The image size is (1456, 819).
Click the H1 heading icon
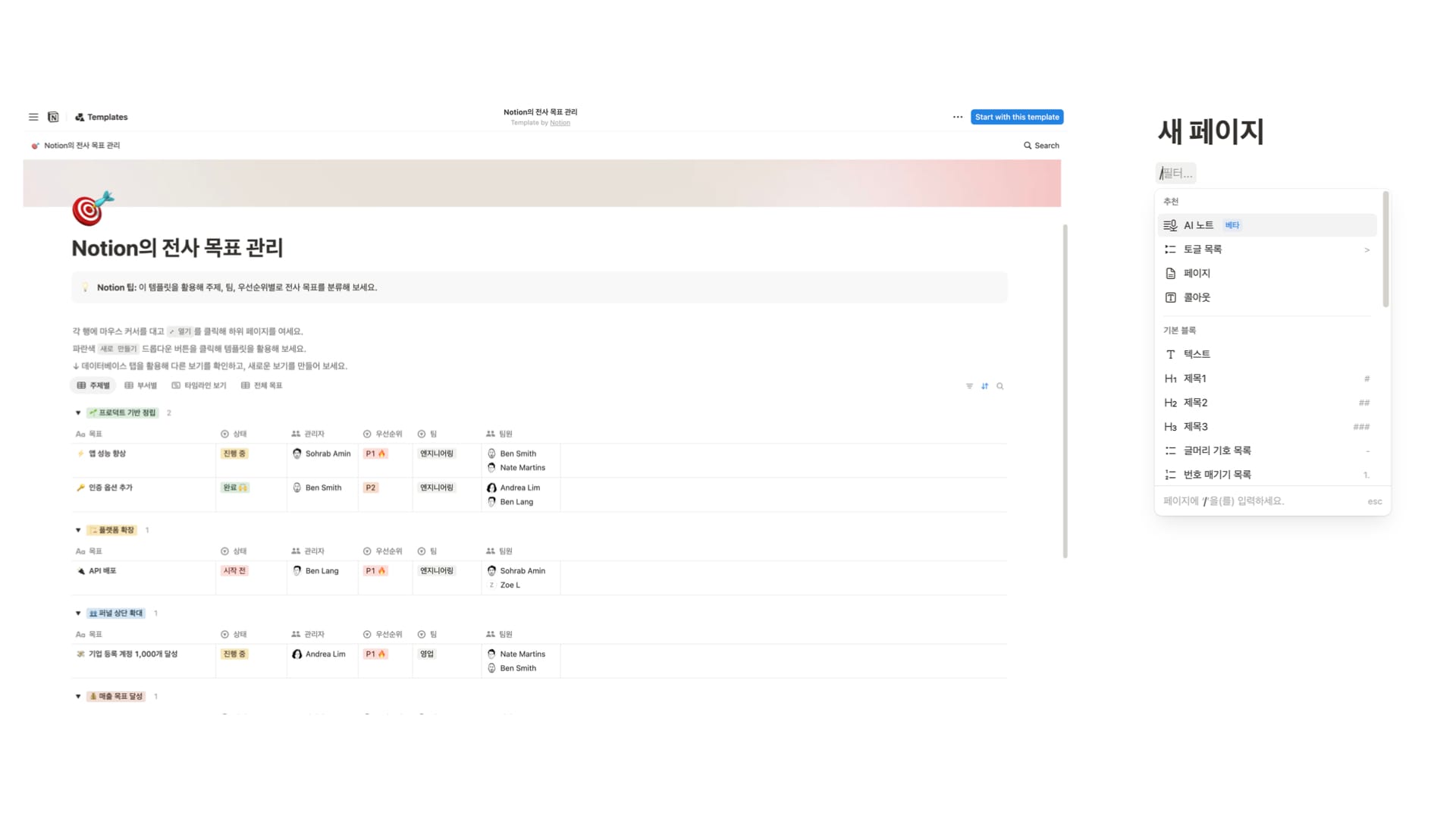[1170, 378]
